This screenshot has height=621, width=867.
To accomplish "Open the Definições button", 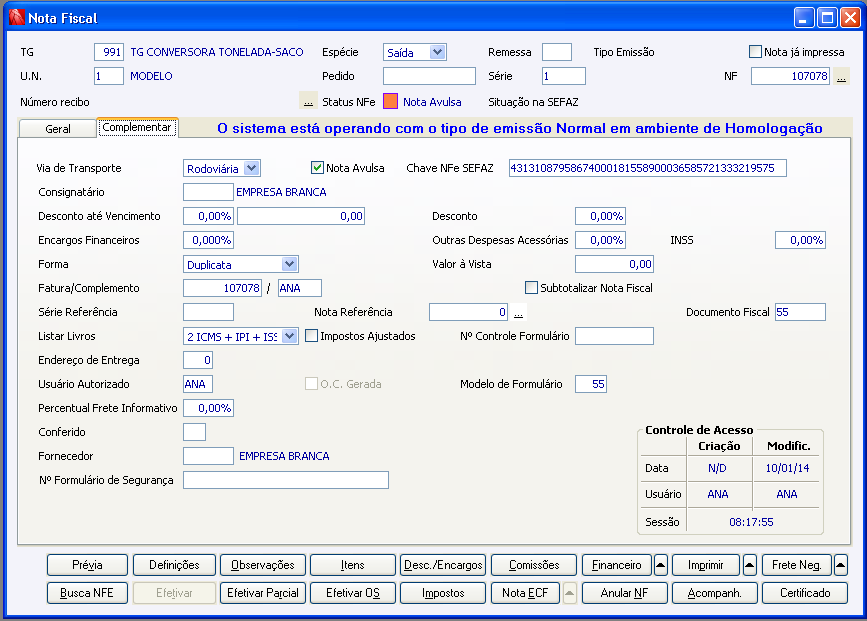I will 174,565.
